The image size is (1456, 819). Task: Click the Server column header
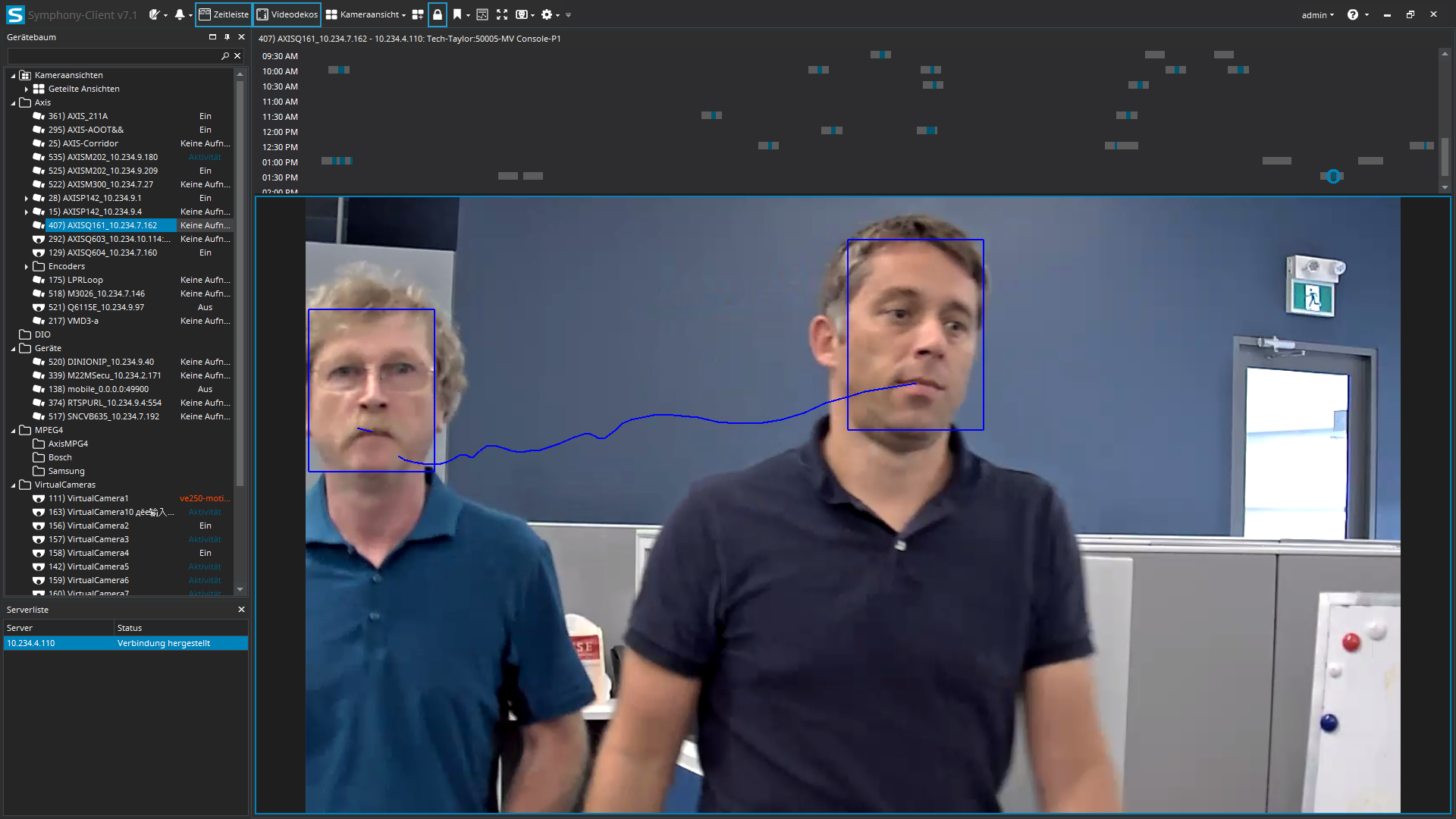click(59, 628)
